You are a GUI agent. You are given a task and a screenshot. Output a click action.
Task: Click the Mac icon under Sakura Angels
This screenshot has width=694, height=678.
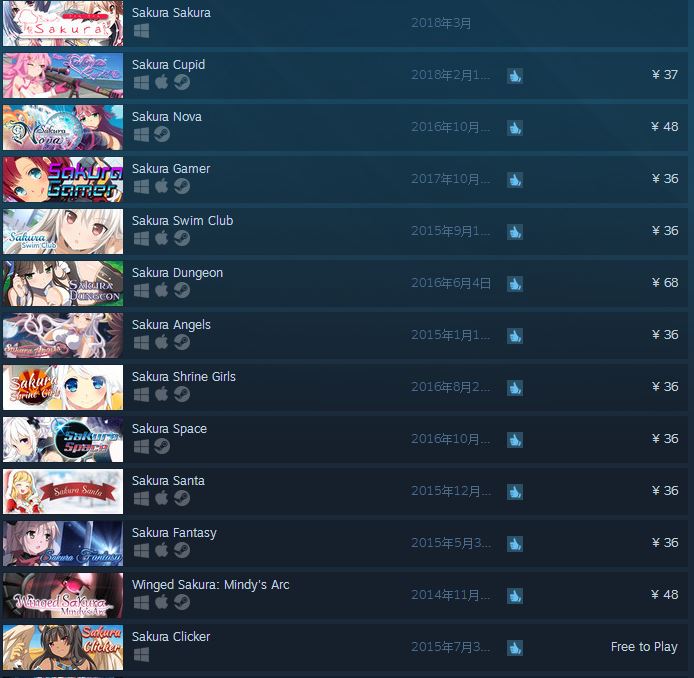(162, 342)
